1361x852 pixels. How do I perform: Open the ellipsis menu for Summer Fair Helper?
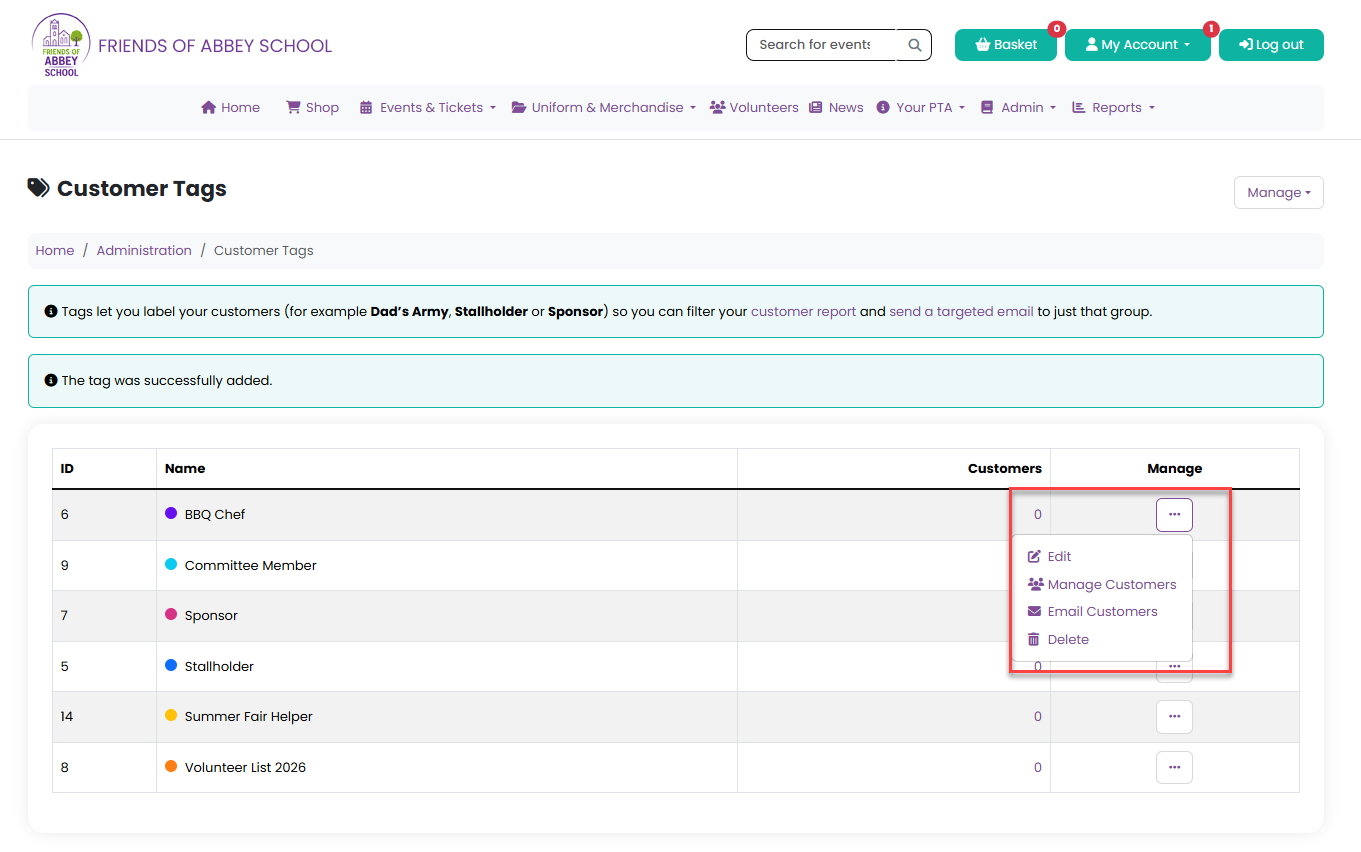pyautogui.click(x=1174, y=717)
